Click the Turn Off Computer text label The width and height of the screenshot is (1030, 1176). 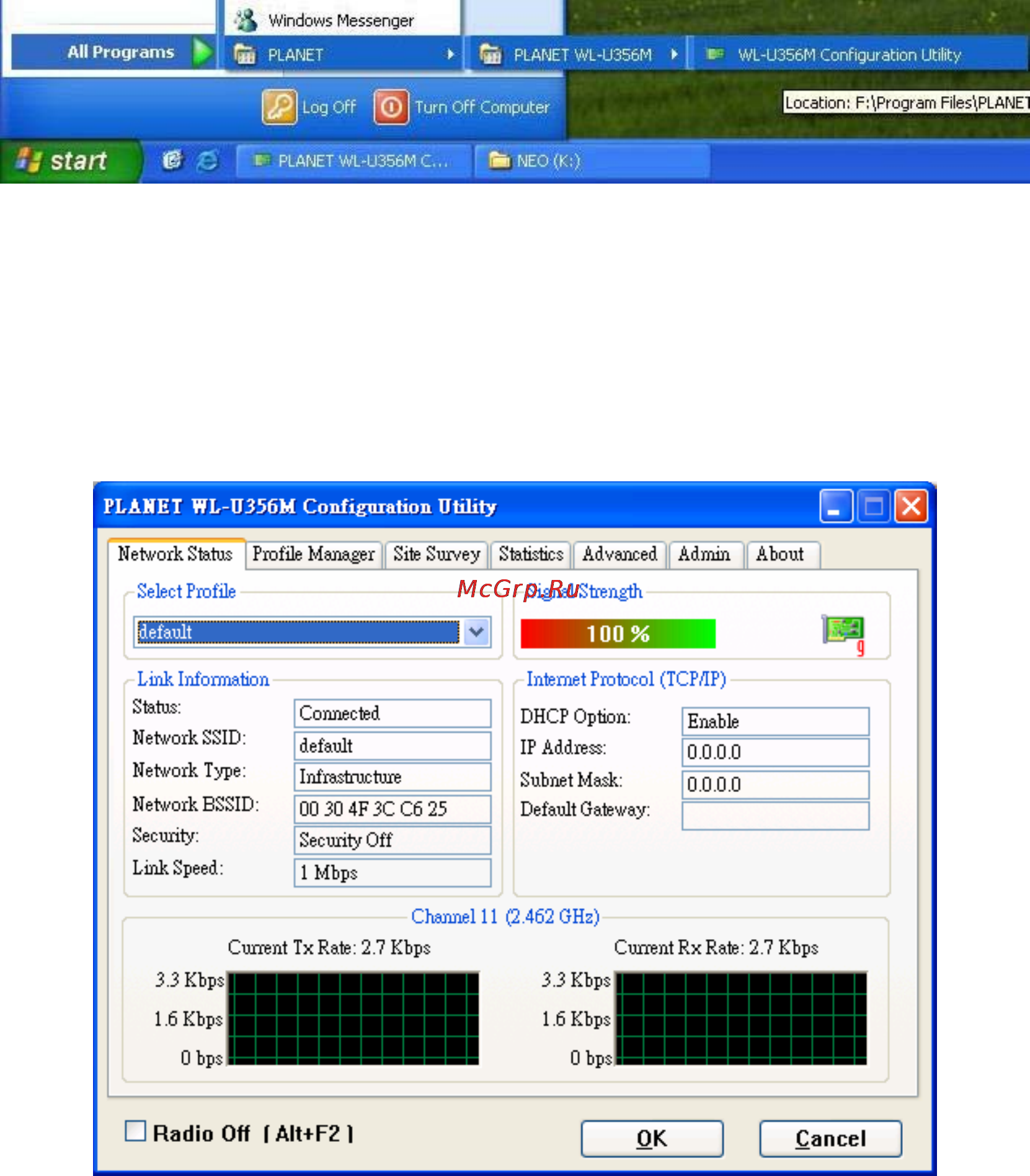coord(482,107)
